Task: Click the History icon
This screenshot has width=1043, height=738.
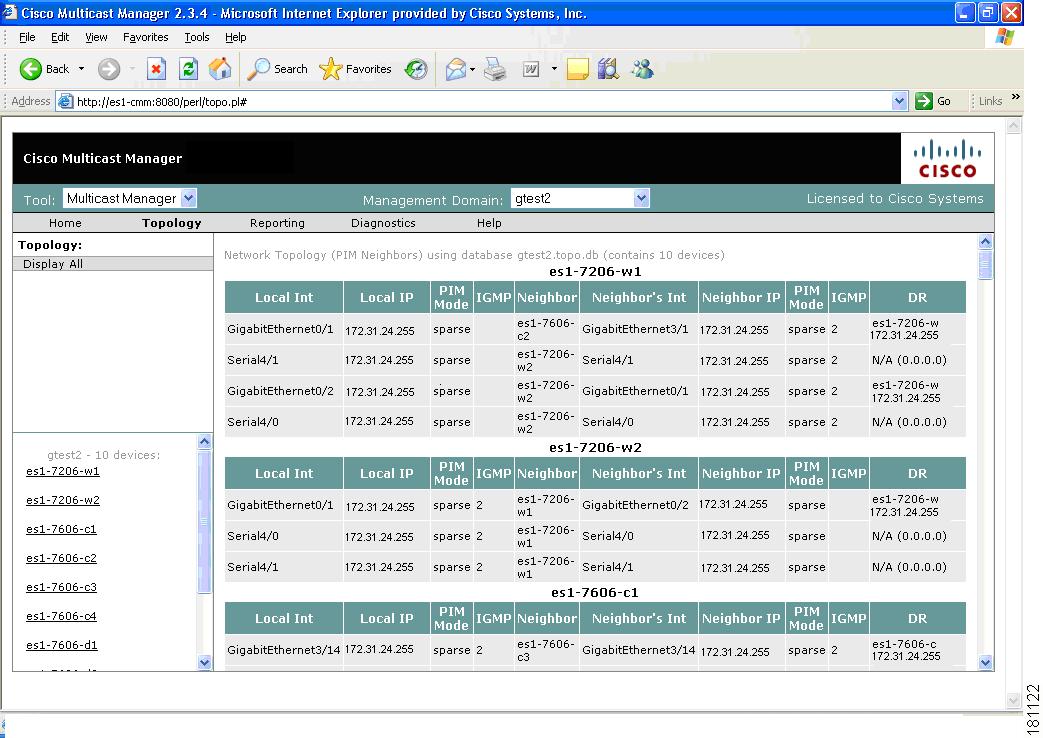Action: (x=416, y=69)
